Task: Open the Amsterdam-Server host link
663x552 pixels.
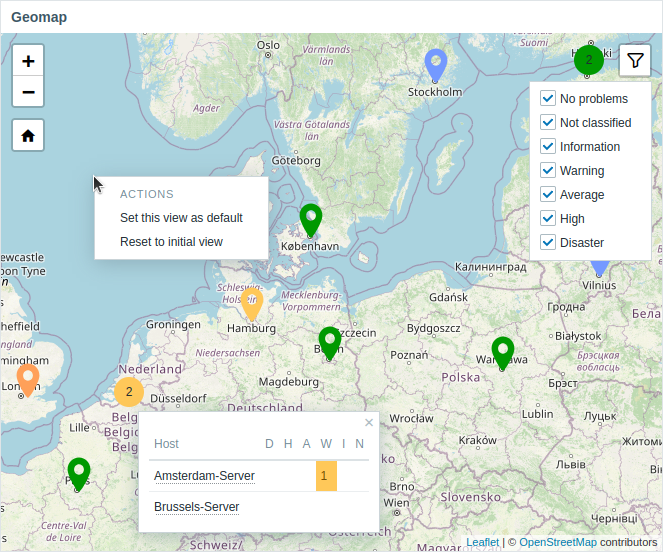Action: (x=204, y=476)
